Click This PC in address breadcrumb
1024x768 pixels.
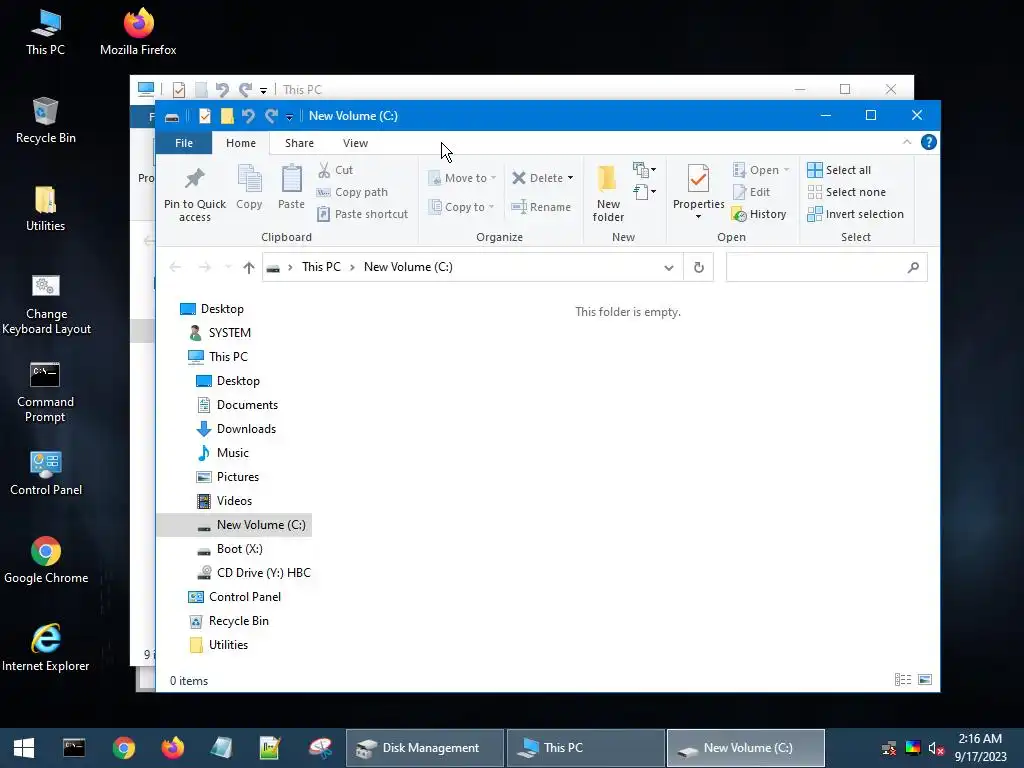tap(321, 267)
